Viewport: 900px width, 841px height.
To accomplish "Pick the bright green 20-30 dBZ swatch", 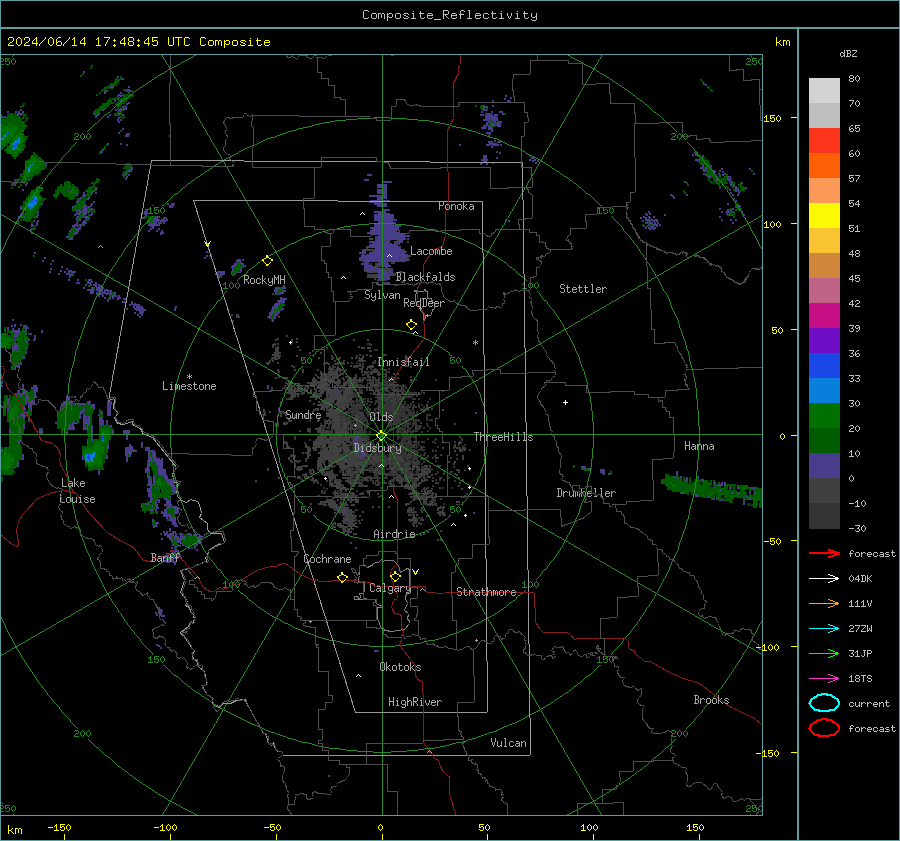I will point(824,416).
